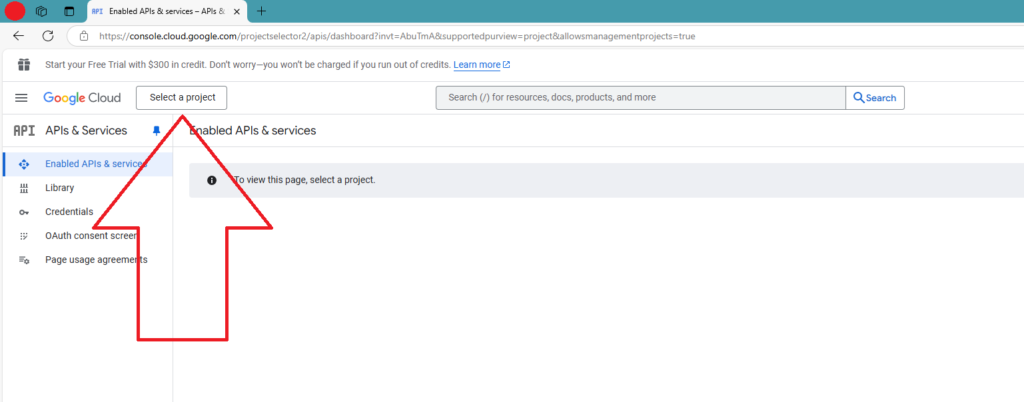Click the blue pin icon beside APIs & Services
Screen dimensions: 1024x402
click(156, 131)
